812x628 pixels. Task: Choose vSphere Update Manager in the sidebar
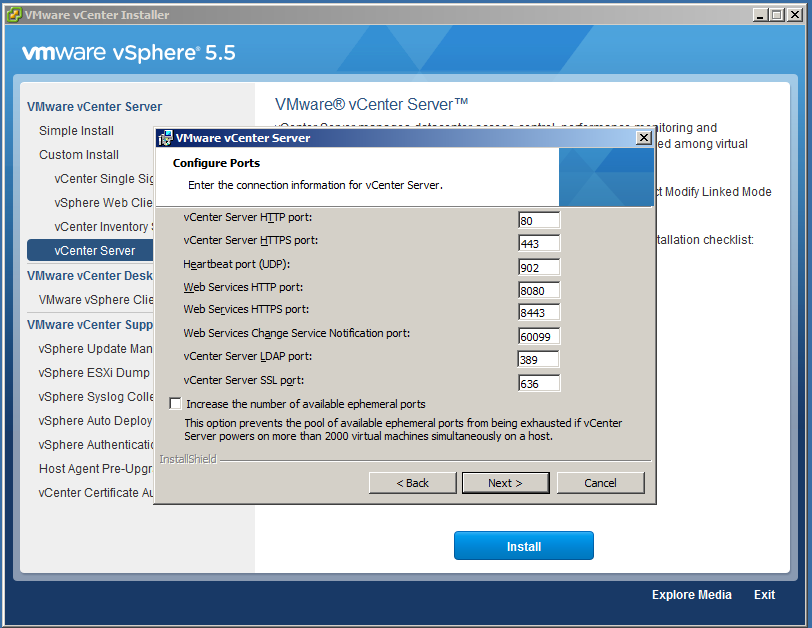[x=96, y=349]
